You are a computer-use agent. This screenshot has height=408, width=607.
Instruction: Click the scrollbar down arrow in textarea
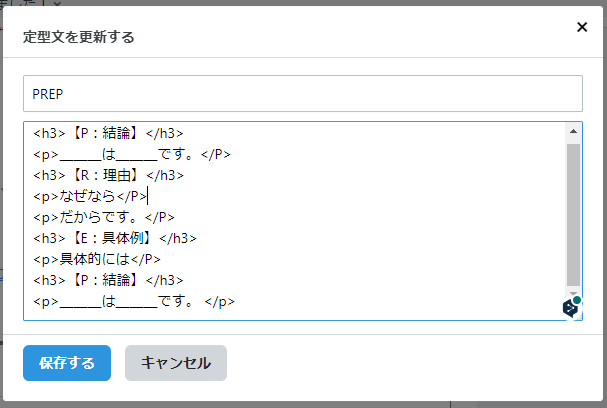pos(573,293)
